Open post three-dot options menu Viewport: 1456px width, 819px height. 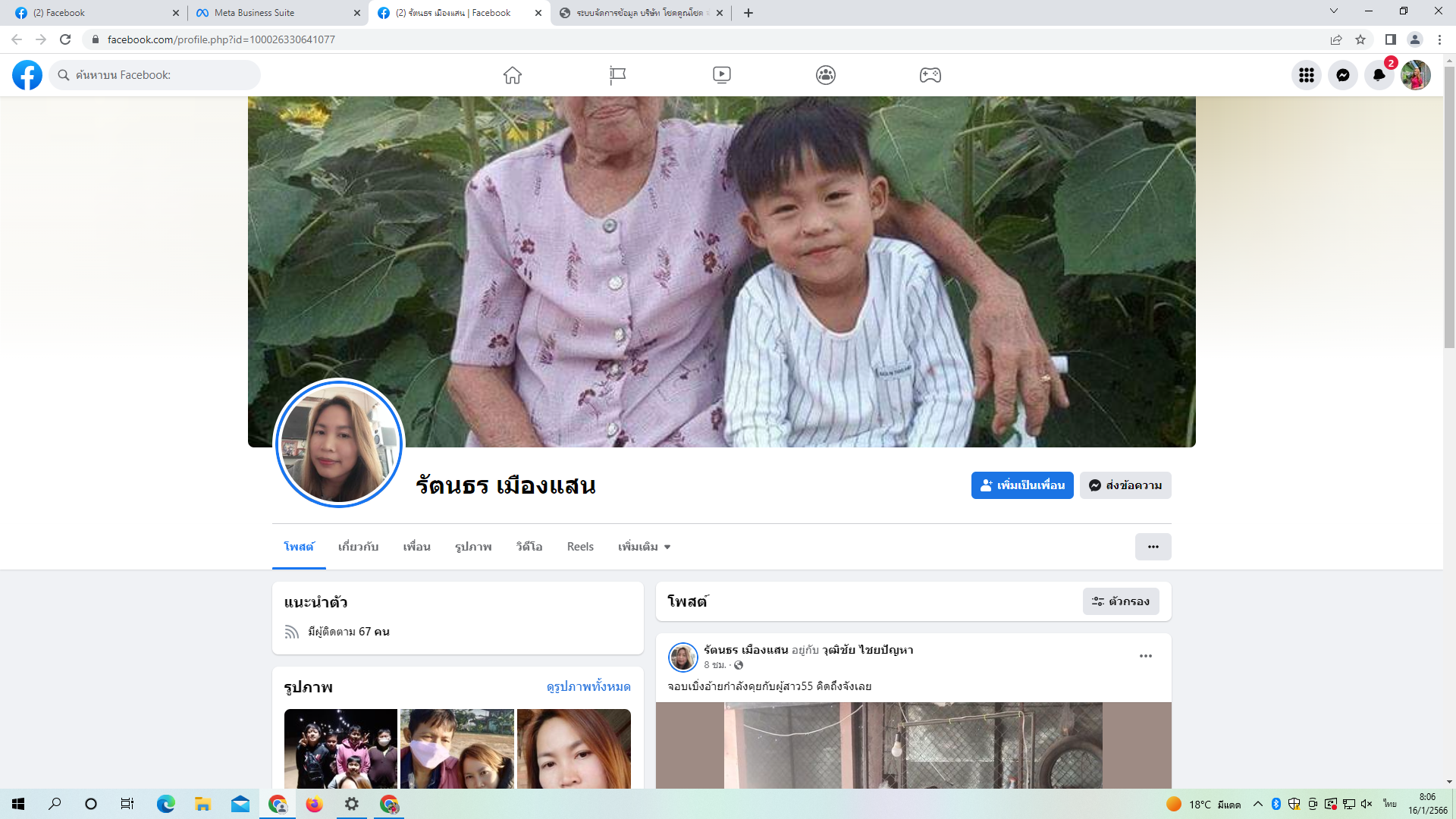(1145, 656)
